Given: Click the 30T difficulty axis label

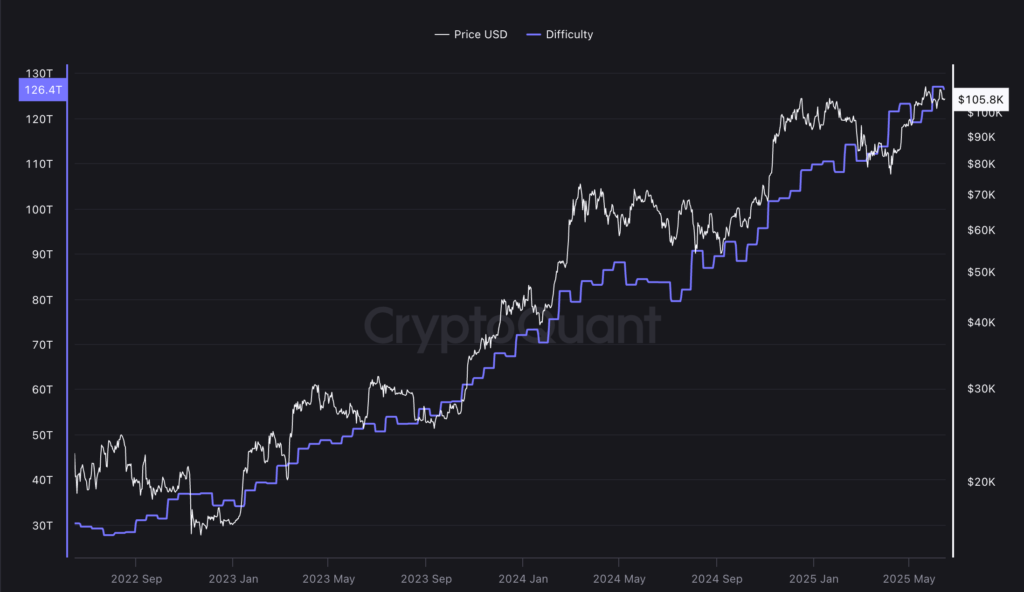Looking at the screenshot, I should point(42,526).
